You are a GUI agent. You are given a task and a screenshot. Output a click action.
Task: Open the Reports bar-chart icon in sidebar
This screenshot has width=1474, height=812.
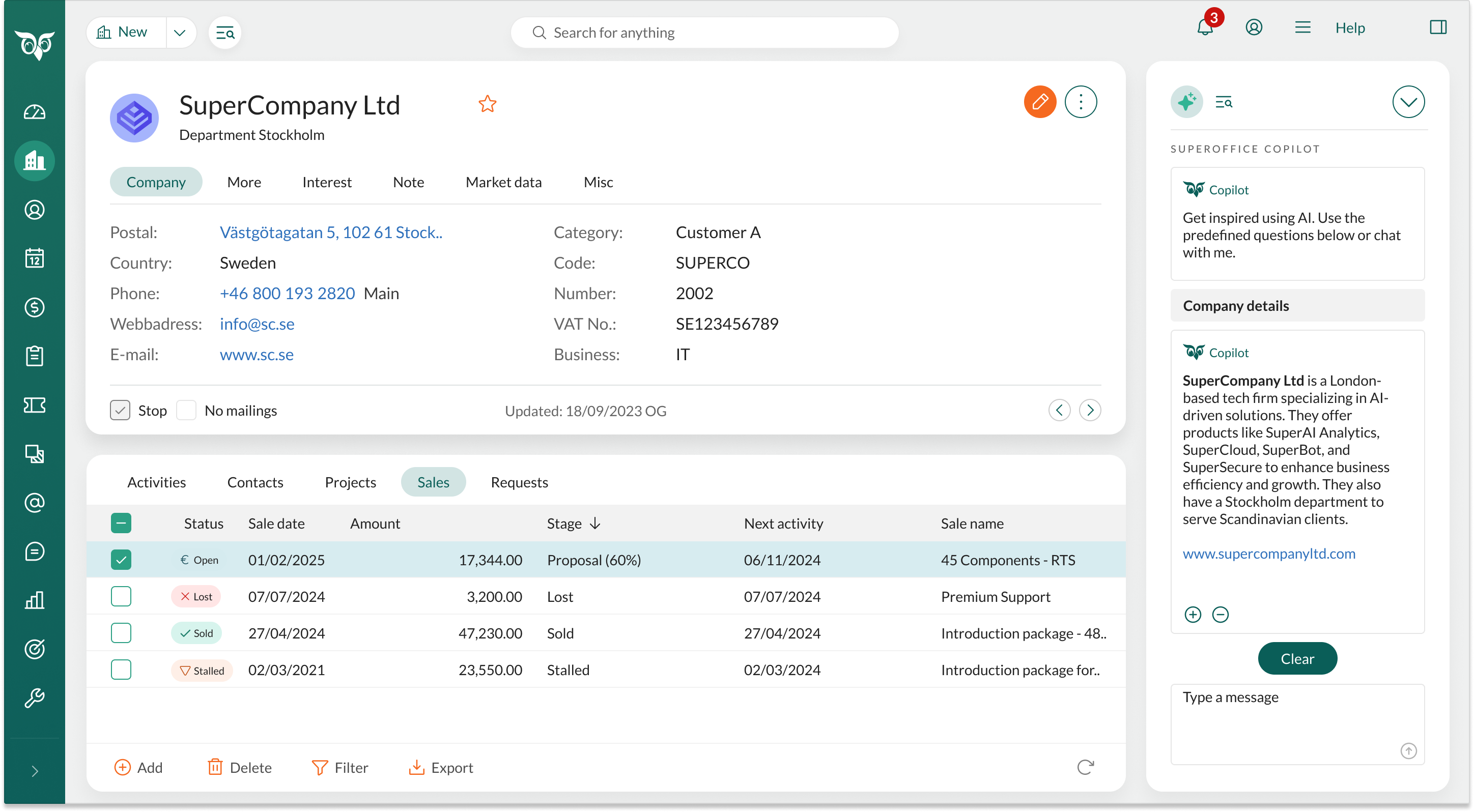coord(34,600)
